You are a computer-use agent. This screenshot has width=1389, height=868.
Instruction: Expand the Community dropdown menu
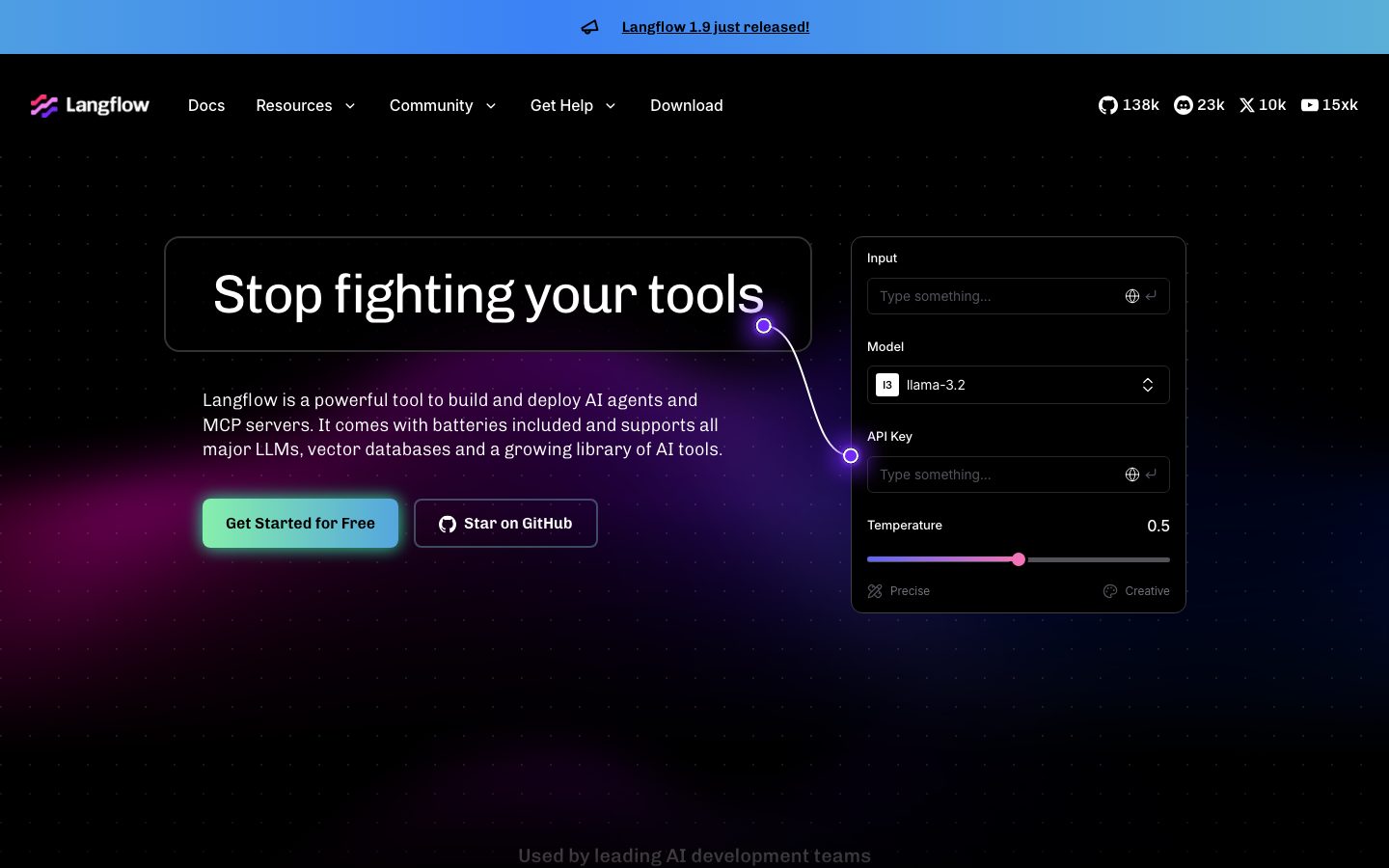pos(443,105)
